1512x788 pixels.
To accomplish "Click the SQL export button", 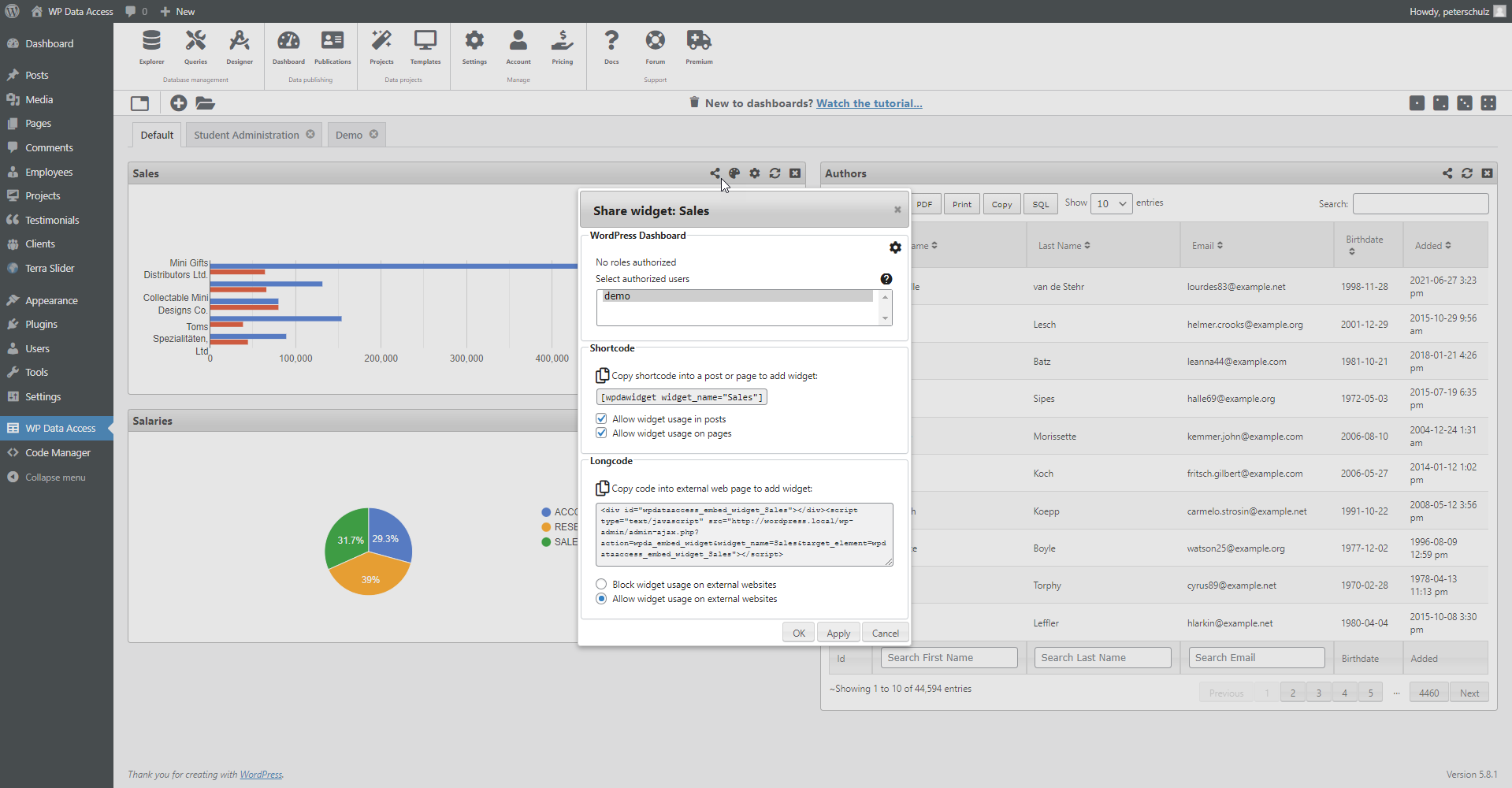I will 1041,204.
